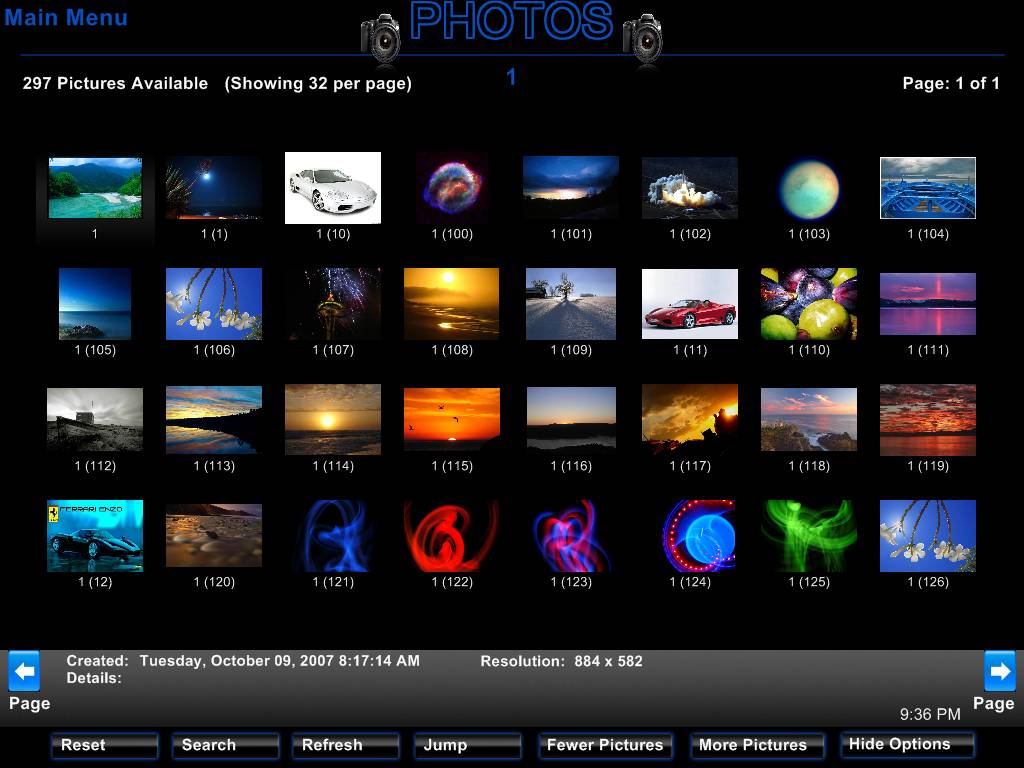
Task: Open the mountain river thumbnail labeled 1
Action: [x=95, y=187]
